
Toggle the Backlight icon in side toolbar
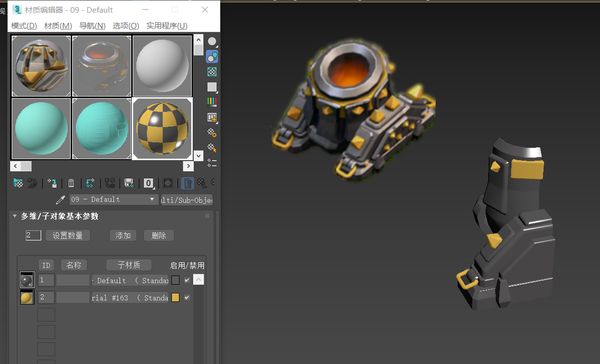click(212, 57)
